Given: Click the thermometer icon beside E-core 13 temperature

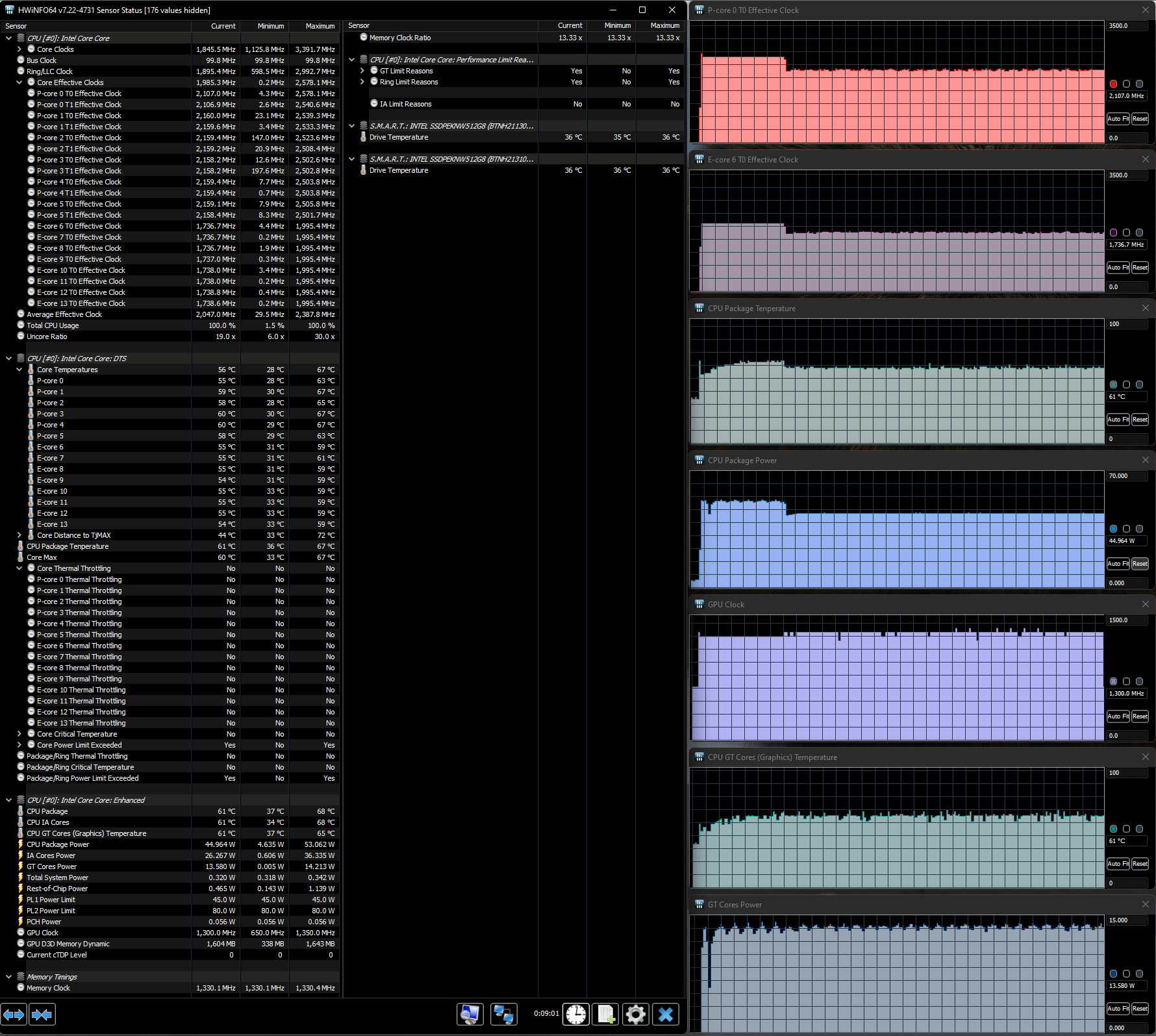Looking at the screenshot, I should click(31, 524).
